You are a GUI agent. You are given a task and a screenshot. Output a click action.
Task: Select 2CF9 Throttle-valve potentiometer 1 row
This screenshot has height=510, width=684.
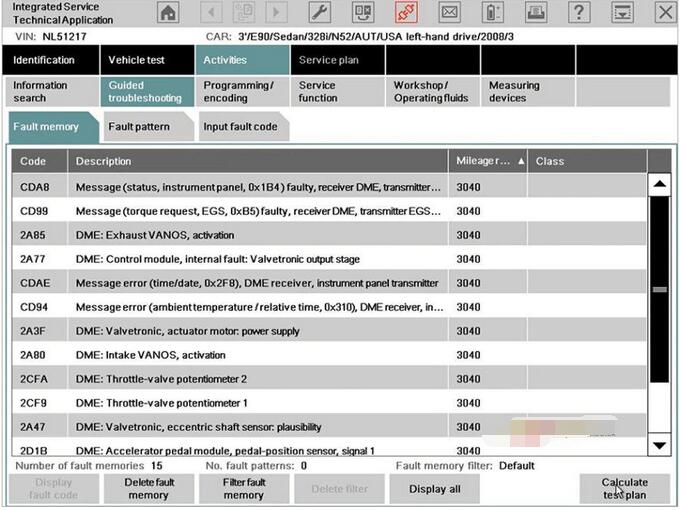pos(329,403)
